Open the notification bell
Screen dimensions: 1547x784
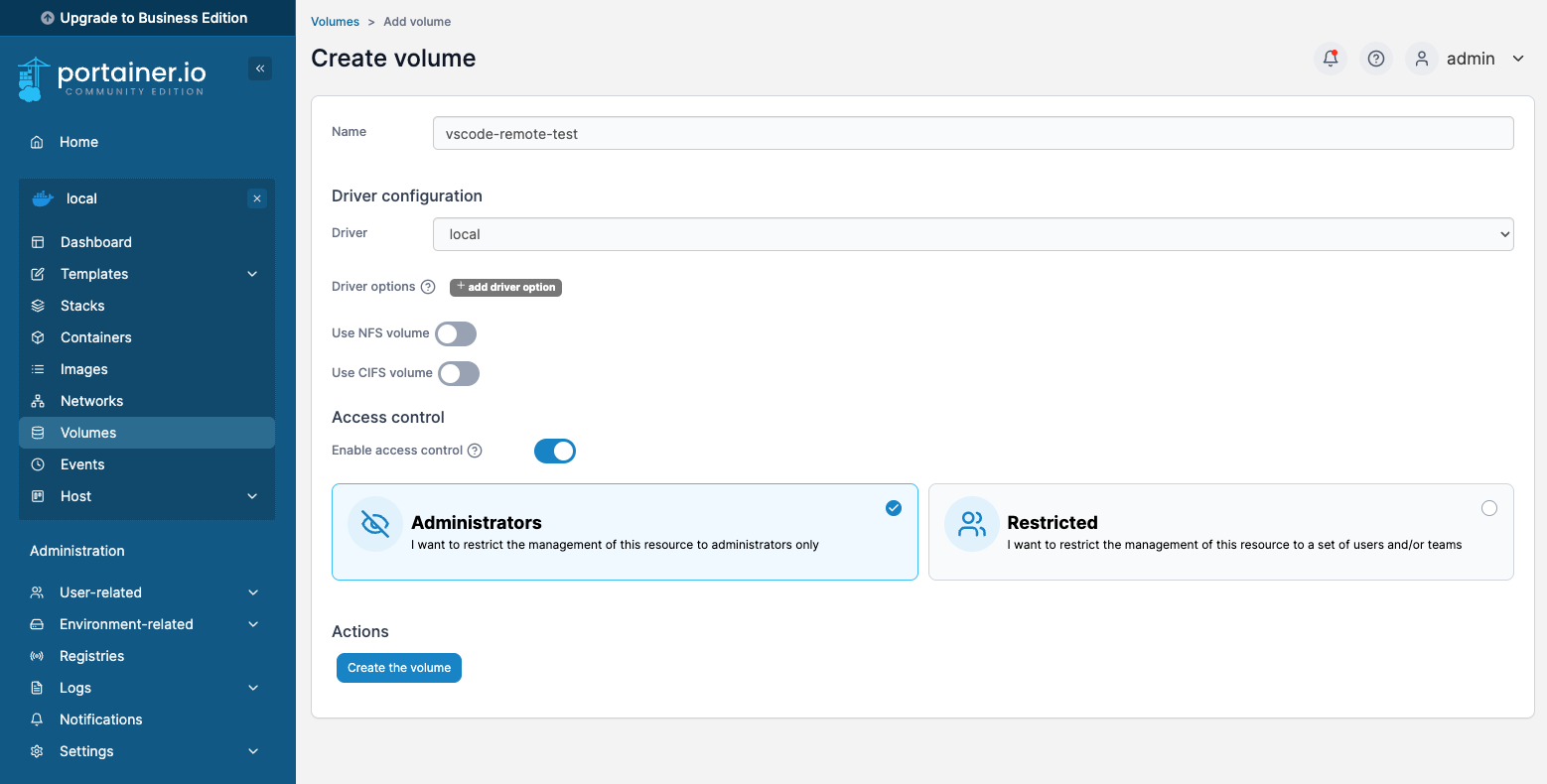click(x=1330, y=59)
